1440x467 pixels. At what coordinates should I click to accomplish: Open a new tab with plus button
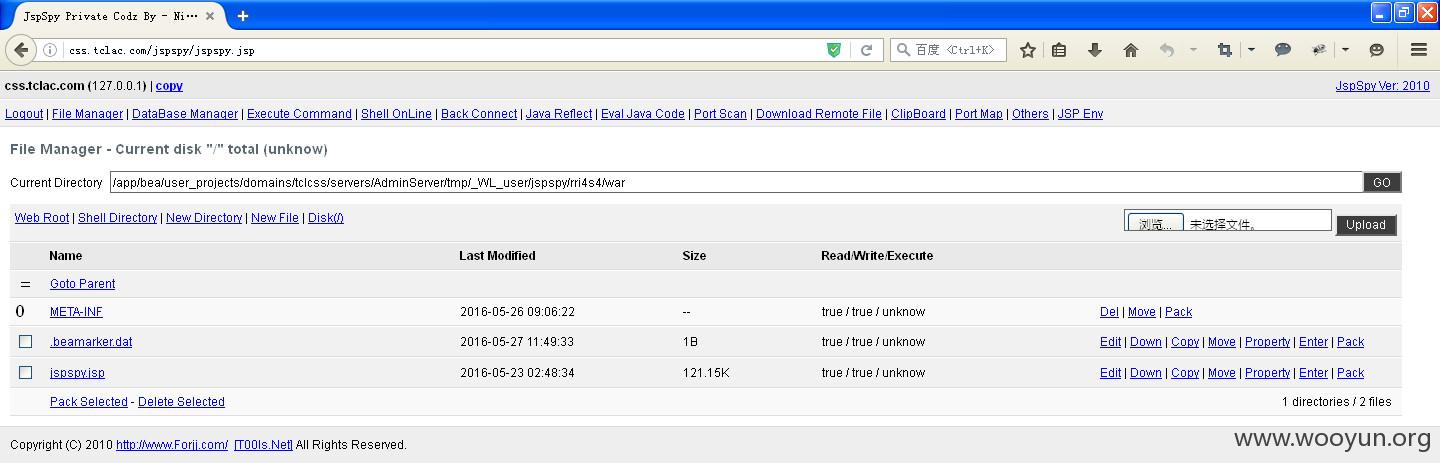[243, 15]
